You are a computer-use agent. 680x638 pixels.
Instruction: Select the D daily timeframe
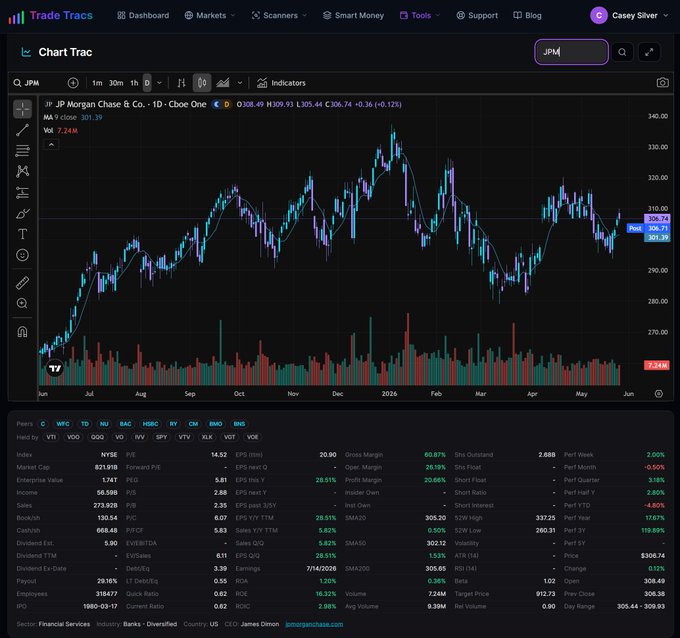tap(147, 83)
